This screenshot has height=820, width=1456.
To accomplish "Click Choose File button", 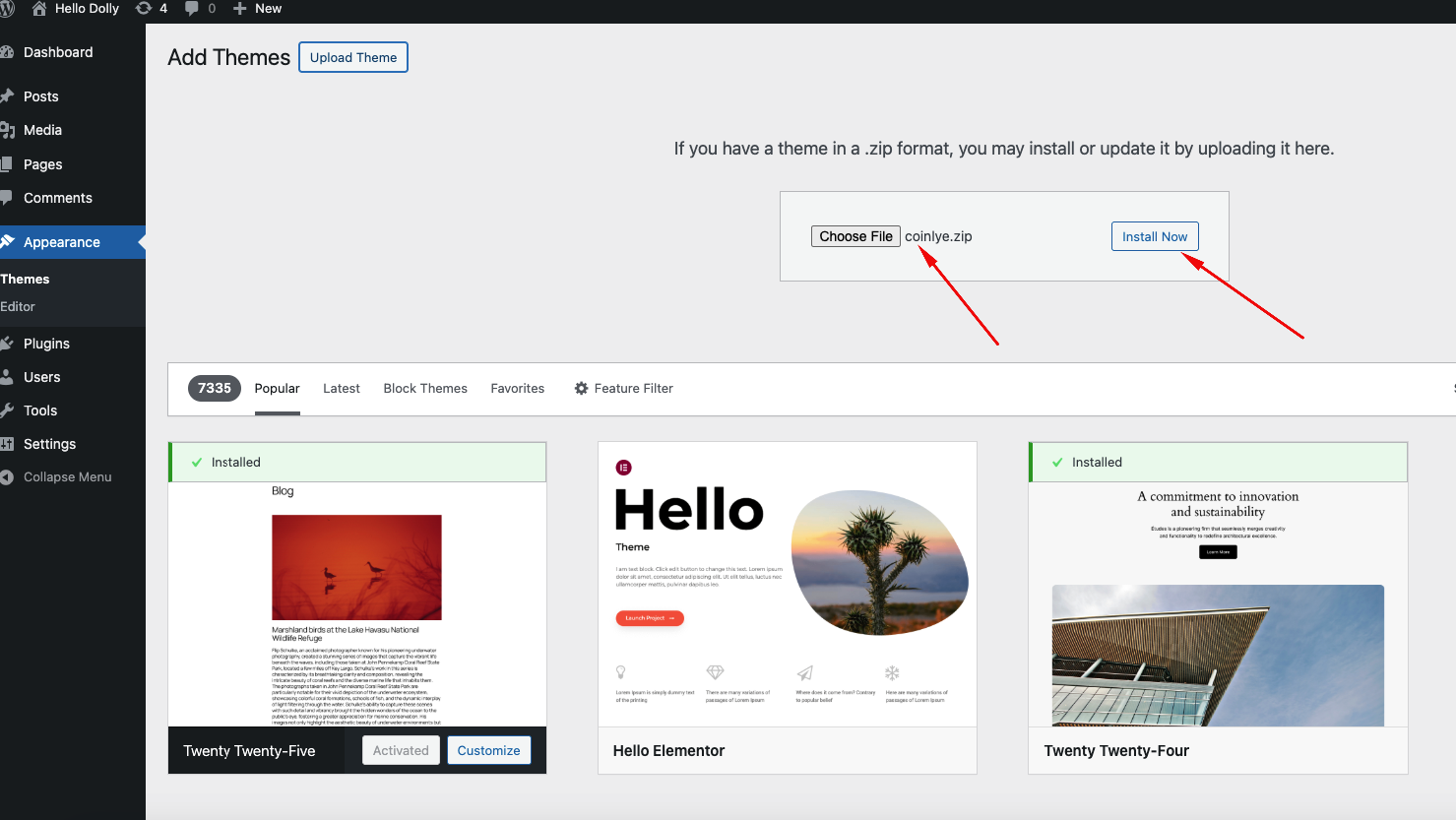I will (855, 236).
